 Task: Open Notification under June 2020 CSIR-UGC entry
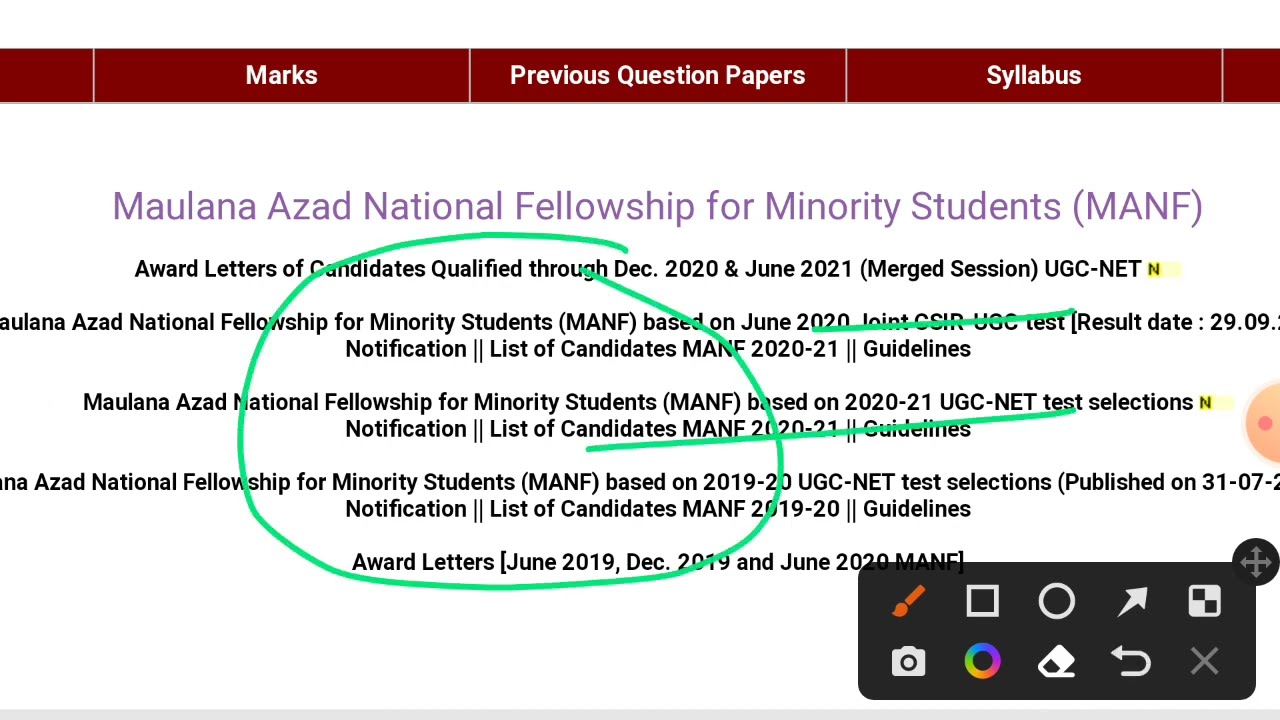405,349
